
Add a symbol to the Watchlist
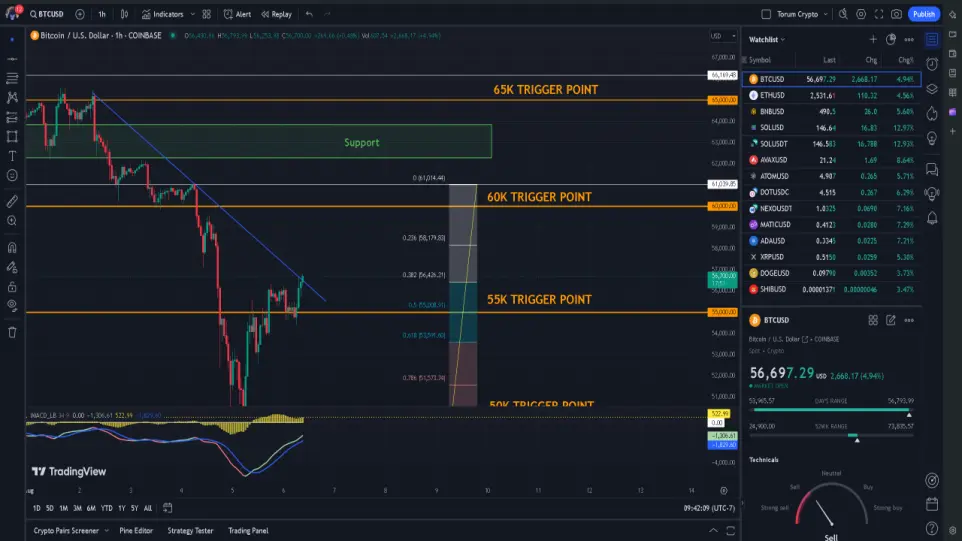(873, 39)
